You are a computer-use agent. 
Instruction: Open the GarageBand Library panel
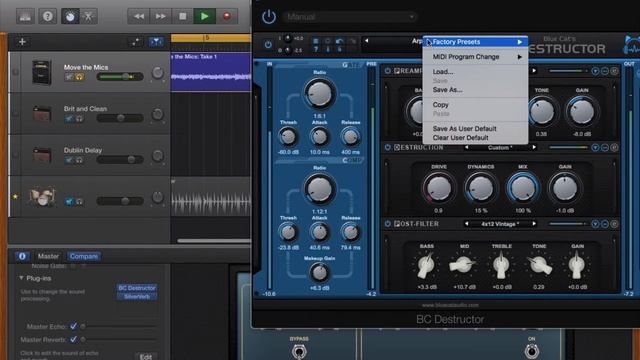click(25, 16)
